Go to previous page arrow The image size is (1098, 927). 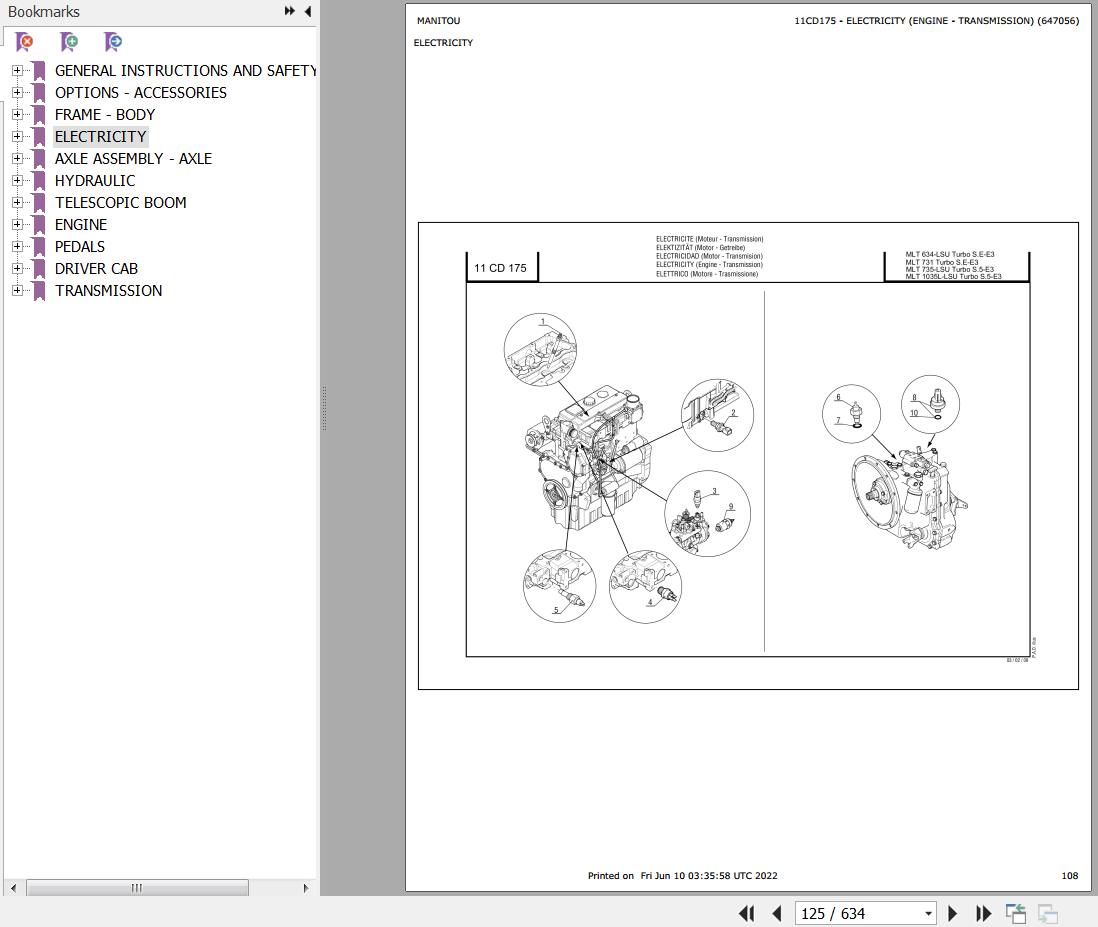point(777,913)
